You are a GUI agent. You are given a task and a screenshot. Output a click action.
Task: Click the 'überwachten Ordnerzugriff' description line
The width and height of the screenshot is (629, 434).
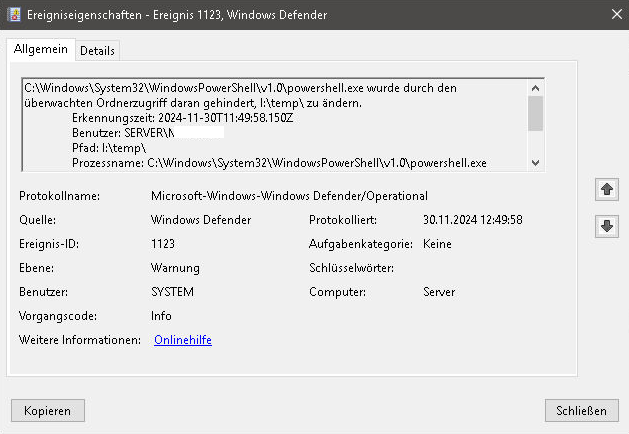193,103
